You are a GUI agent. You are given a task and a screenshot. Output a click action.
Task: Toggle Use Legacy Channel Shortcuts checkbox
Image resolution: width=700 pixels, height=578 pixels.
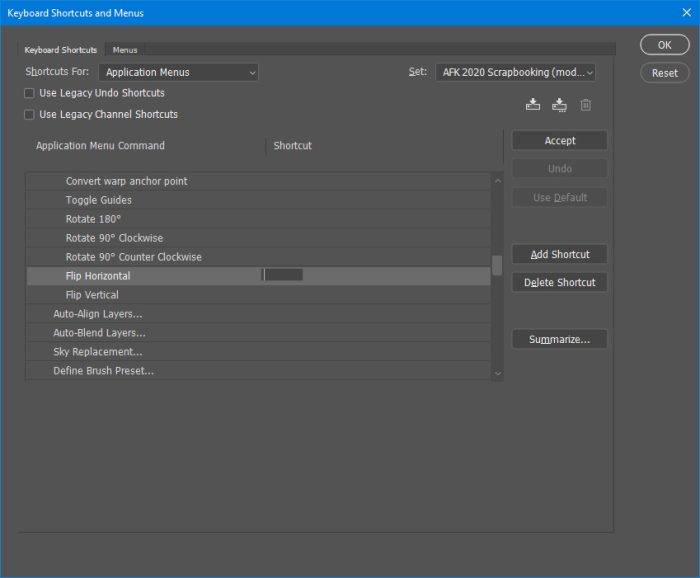(x=29, y=114)
